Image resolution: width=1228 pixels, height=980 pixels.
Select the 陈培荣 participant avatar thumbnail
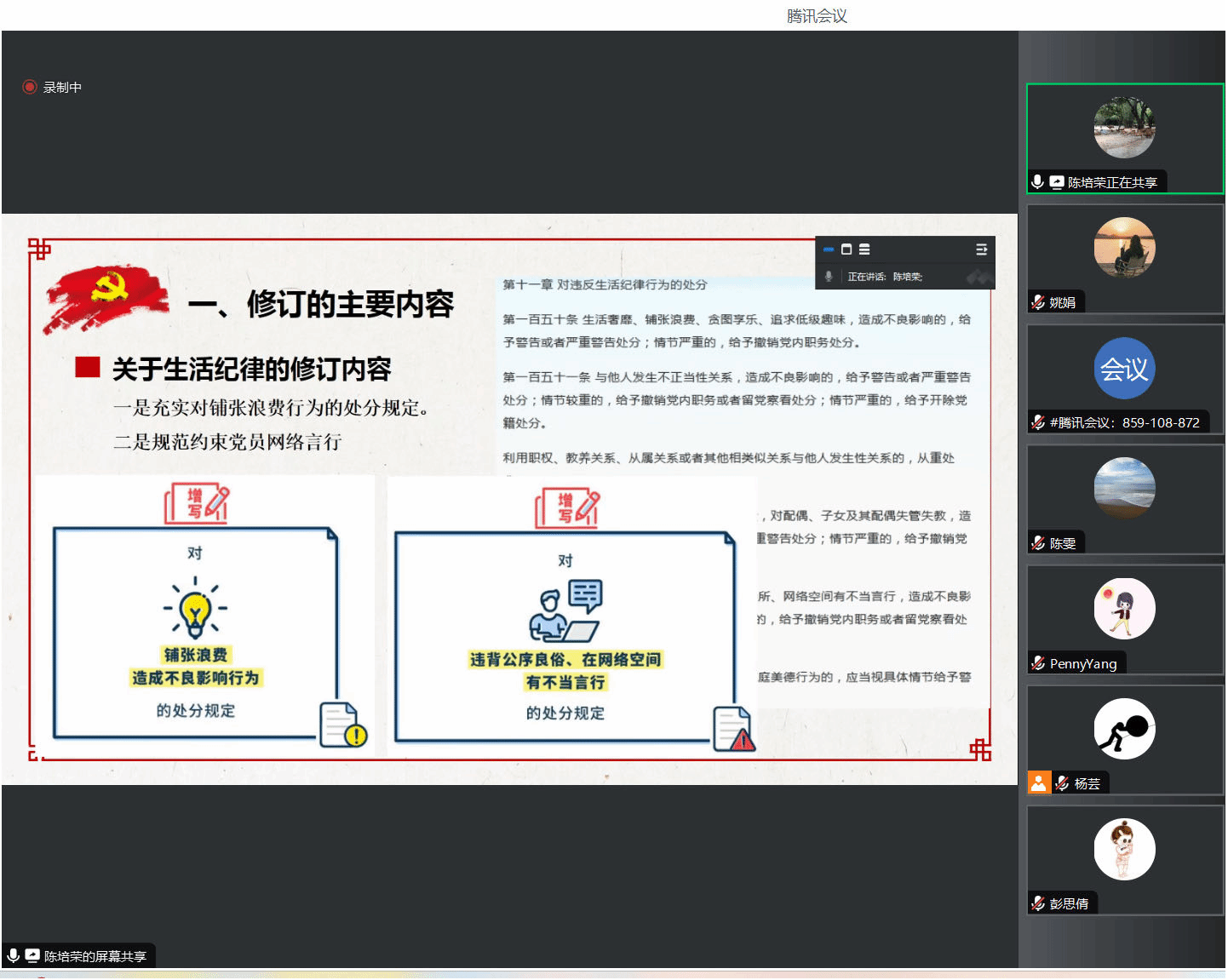coord(1124,128)
